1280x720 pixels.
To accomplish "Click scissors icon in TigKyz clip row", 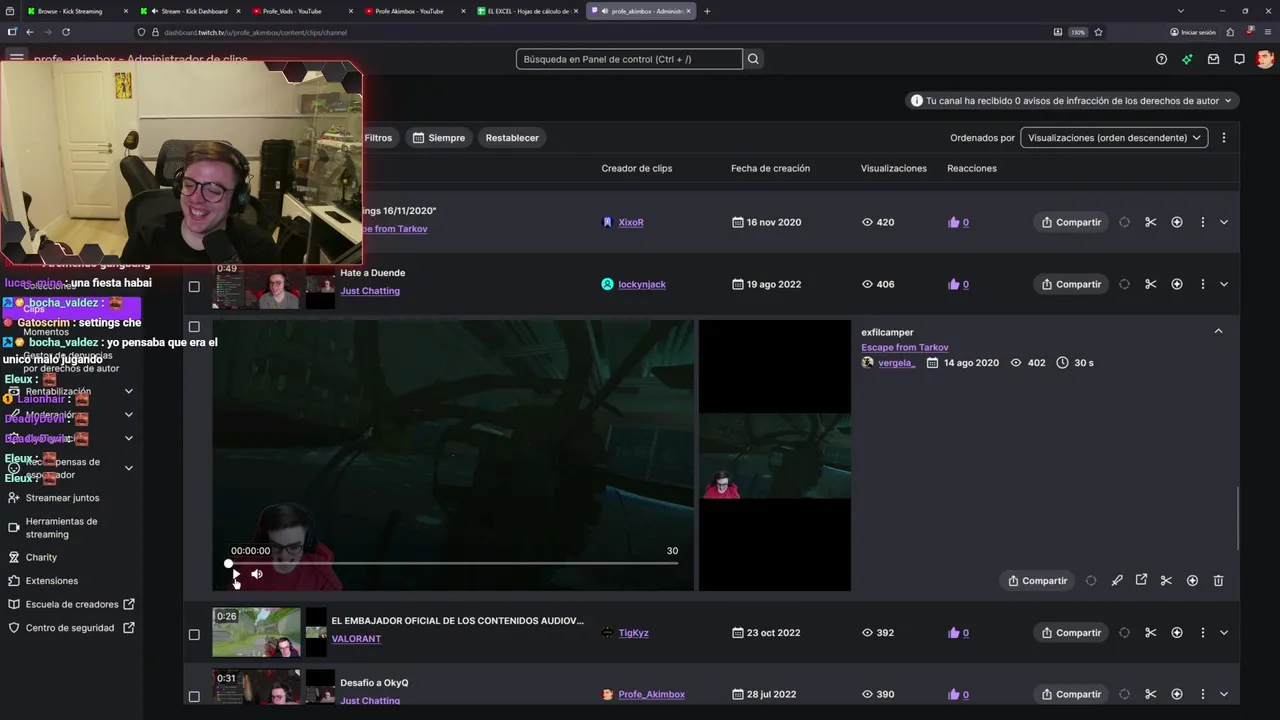I will click(x=1151, y=632).
